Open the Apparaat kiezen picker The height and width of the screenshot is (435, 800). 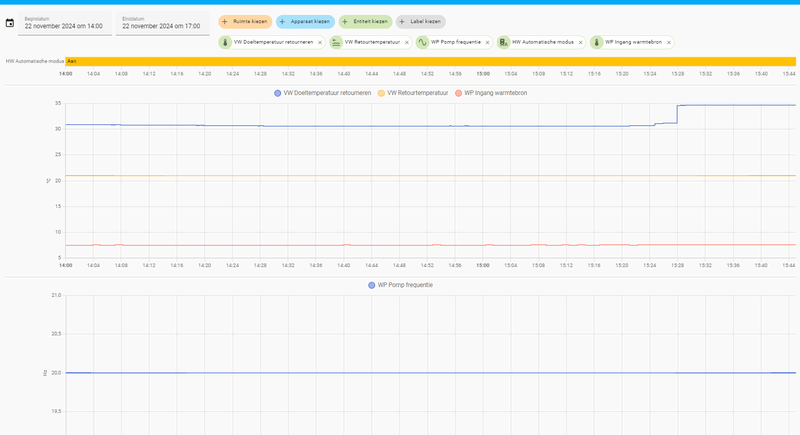pos(304,21)
